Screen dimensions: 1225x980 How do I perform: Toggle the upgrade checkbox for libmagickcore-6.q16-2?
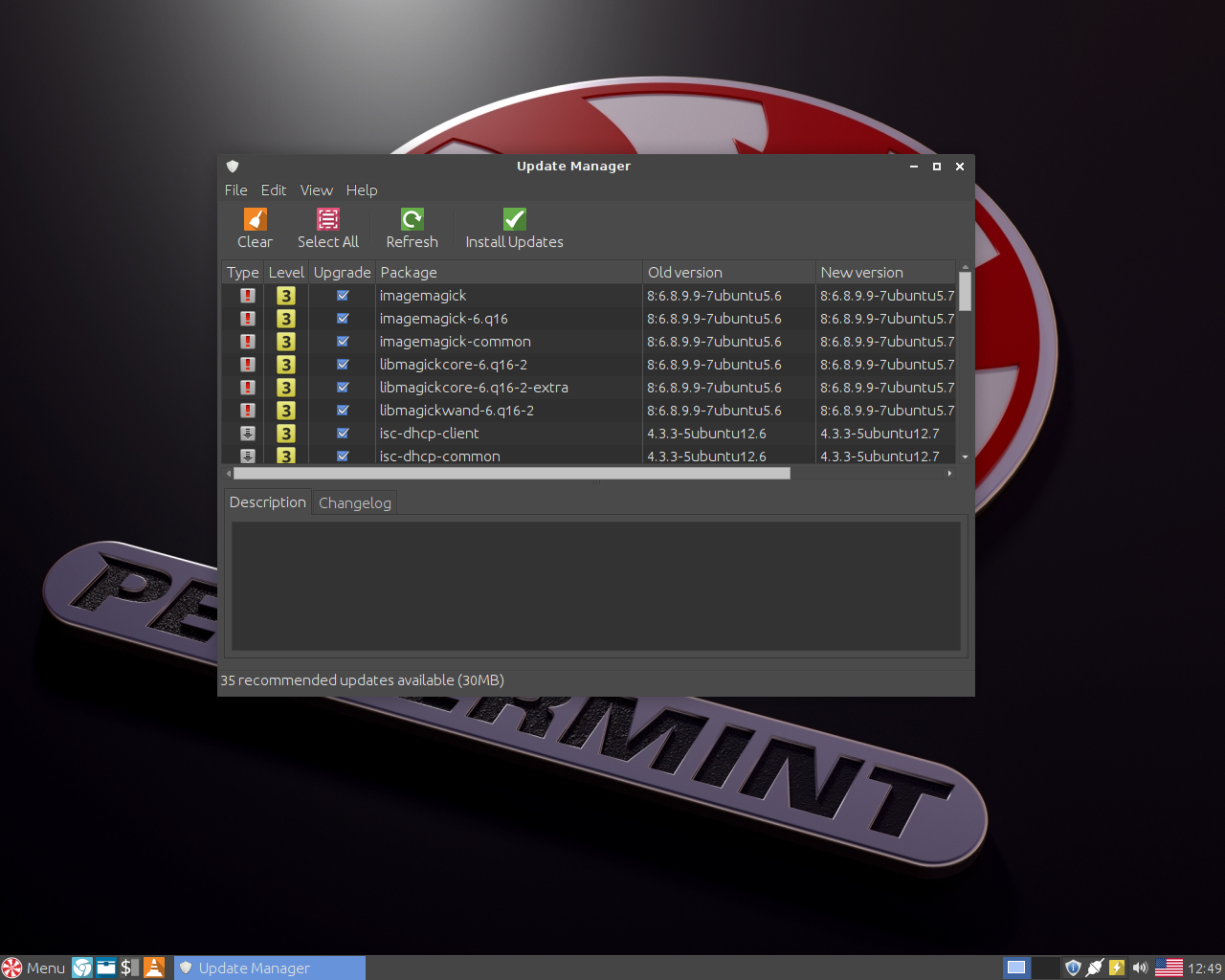[343, 365]
